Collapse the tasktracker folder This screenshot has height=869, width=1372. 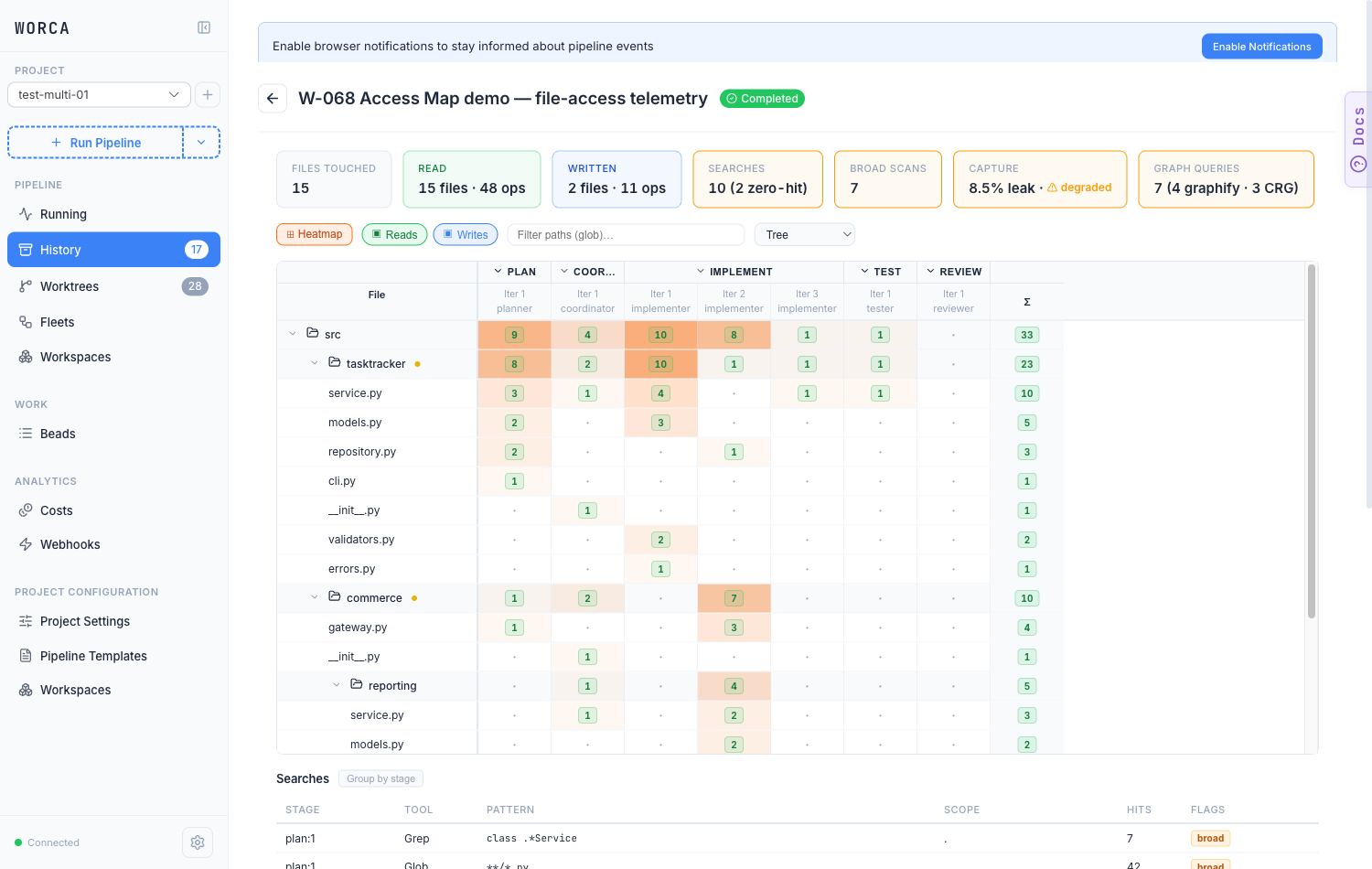point(315,363)
